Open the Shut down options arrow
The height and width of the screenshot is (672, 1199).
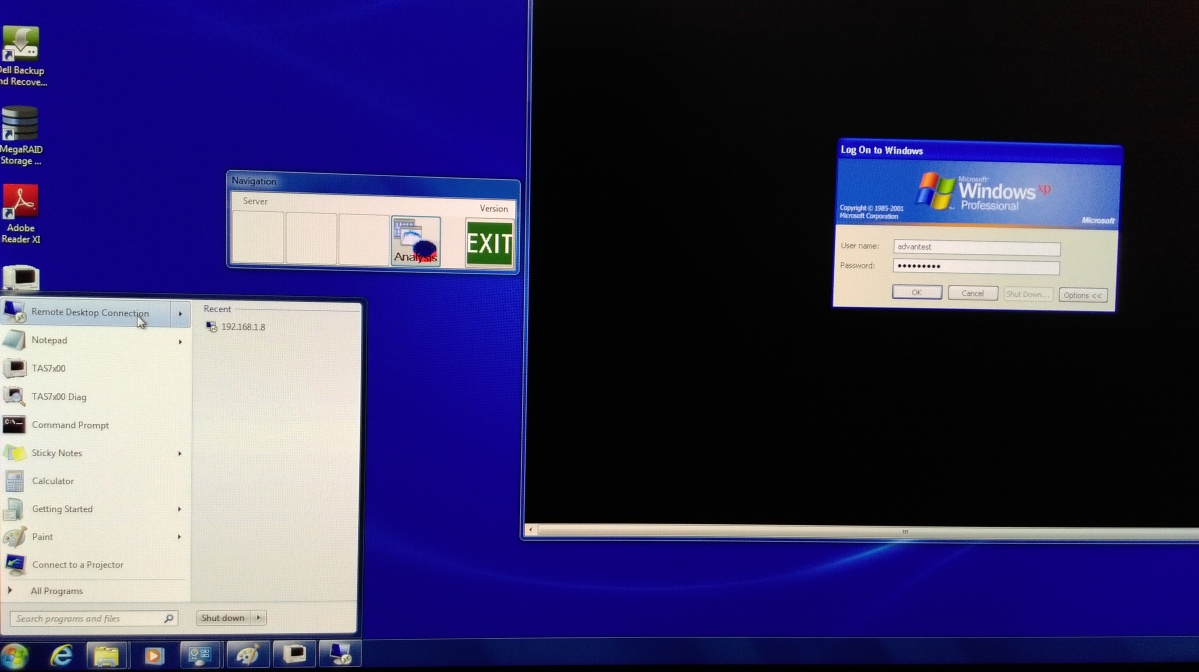click(259, 618)
